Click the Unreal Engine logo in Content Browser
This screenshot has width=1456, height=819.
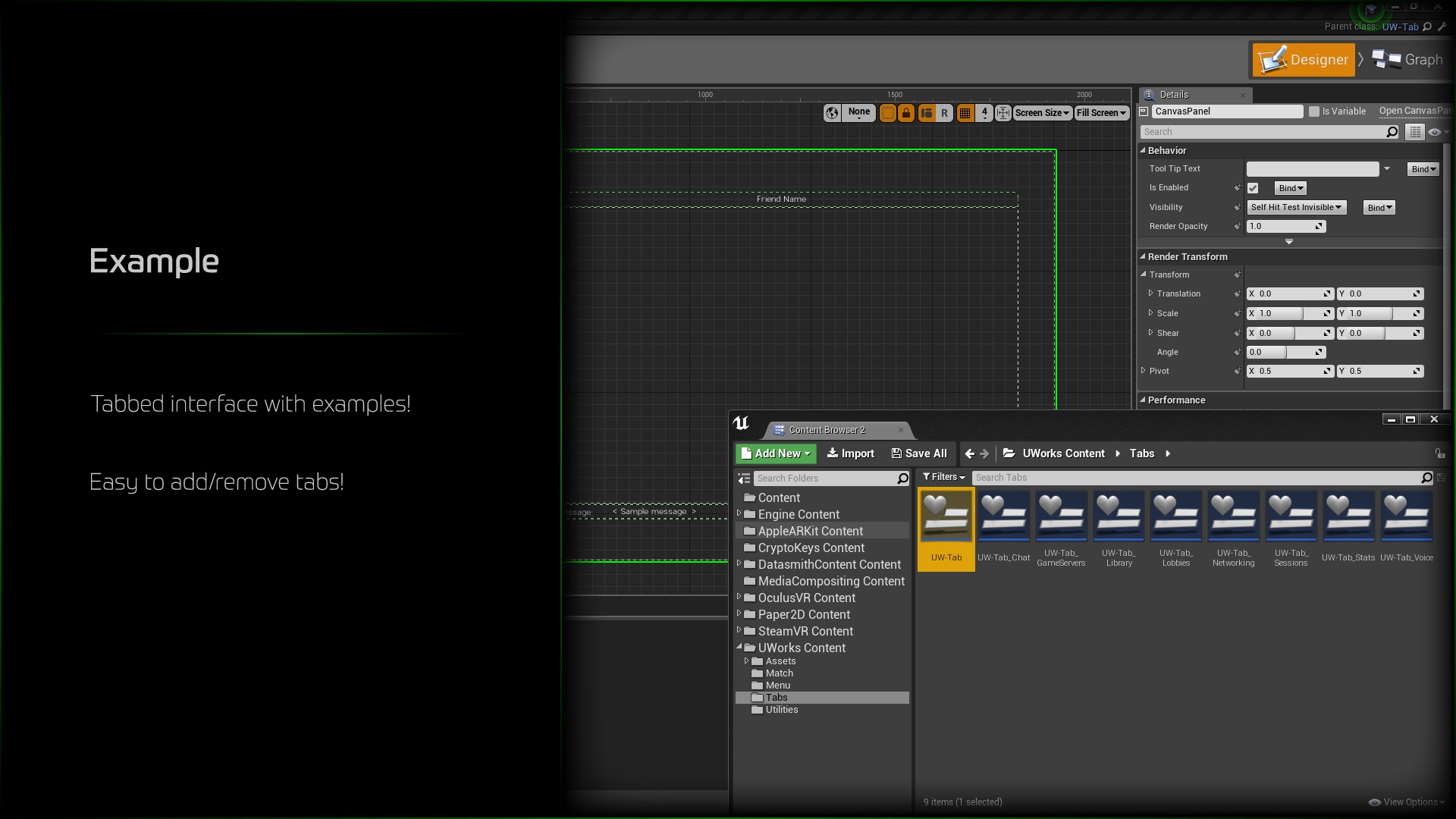741,424
